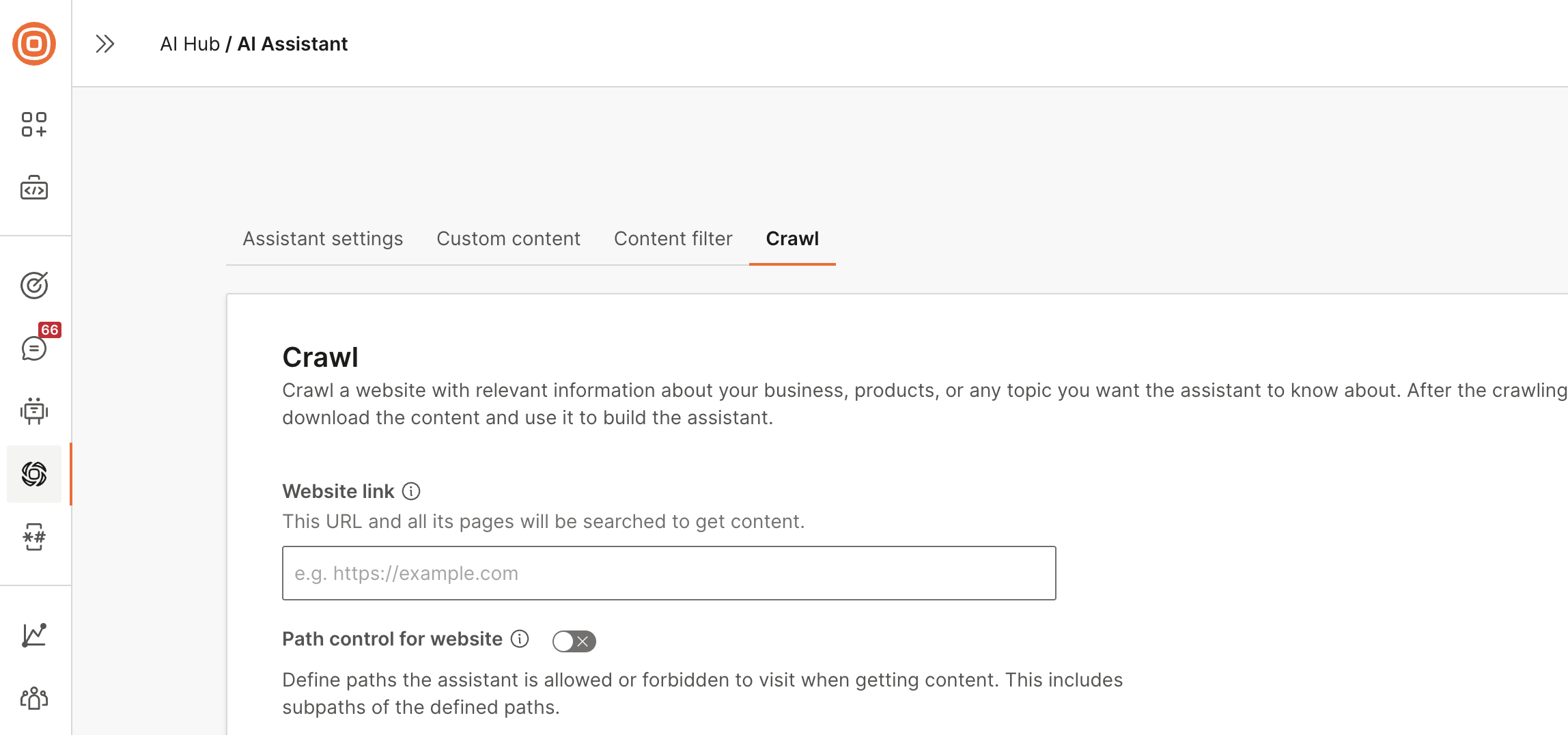This screenshot has height=735, width=1568.
Task: Open the asterisk-hash phone icon in sidebar
Action: point(34,538)
